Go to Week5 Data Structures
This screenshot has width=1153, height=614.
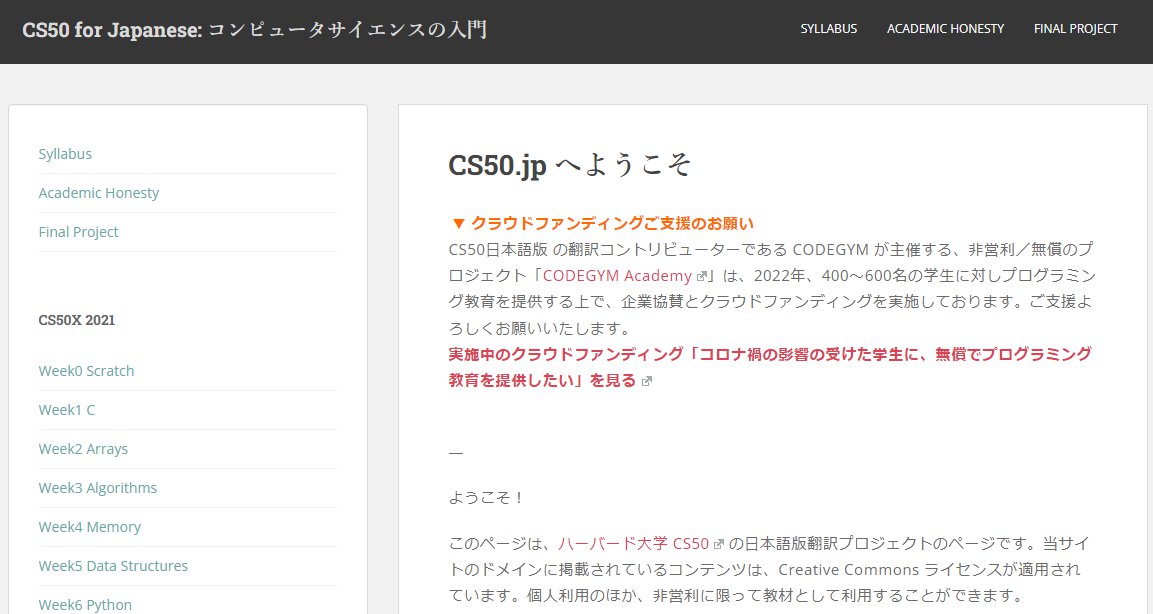(113, 565)
